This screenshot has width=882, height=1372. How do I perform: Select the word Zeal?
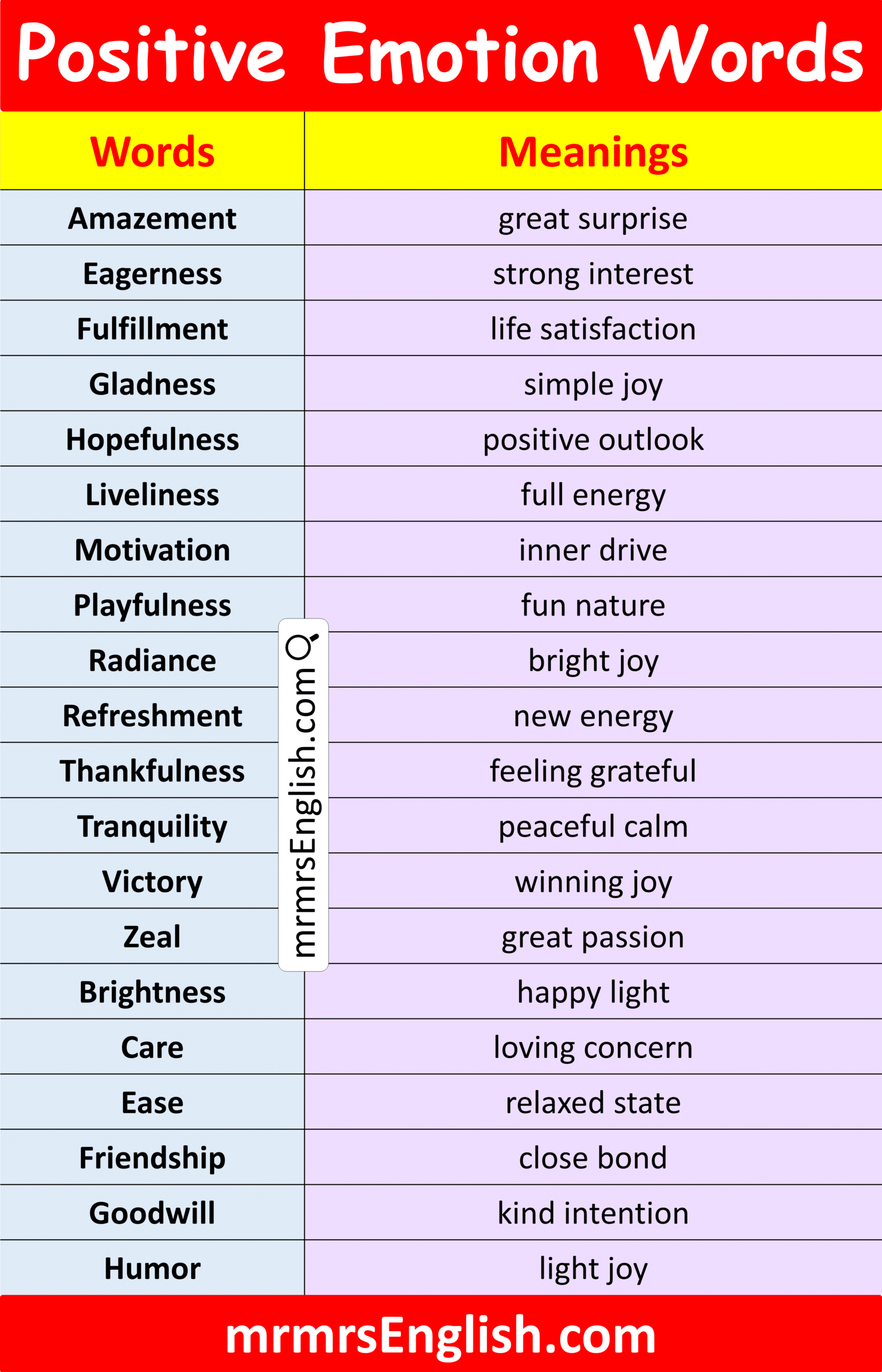coord(152,937)
